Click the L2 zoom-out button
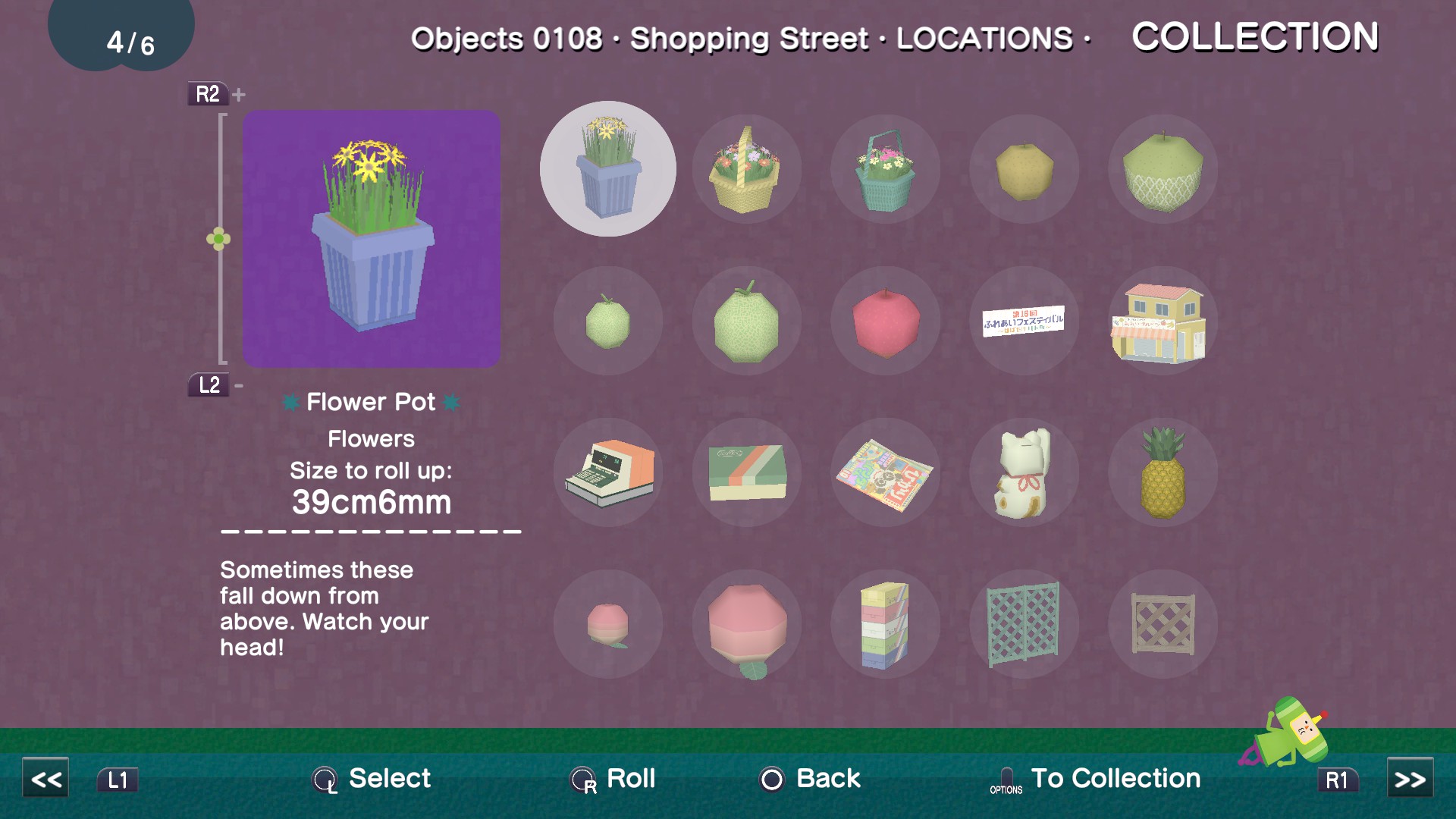Screen dimensions: 1456x819 (x=209, y=385)
